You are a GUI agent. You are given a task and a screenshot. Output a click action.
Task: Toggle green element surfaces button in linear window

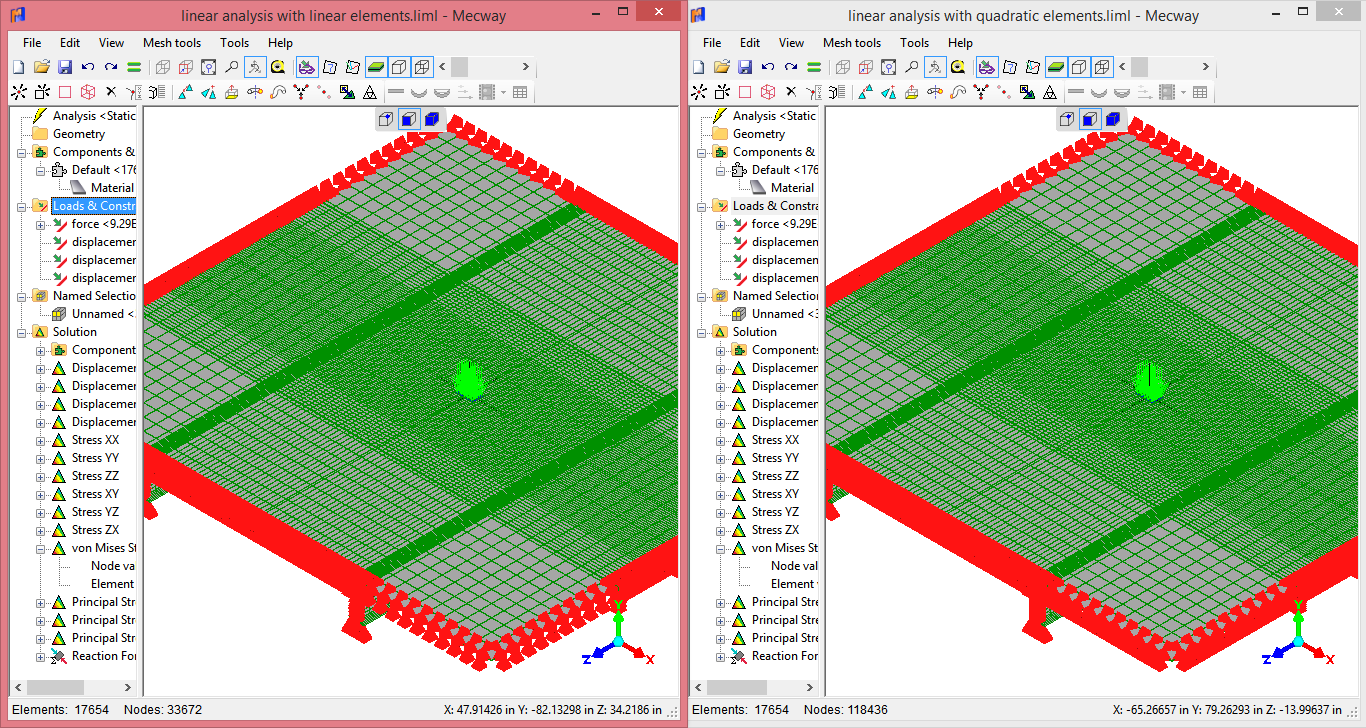(376, 67)
